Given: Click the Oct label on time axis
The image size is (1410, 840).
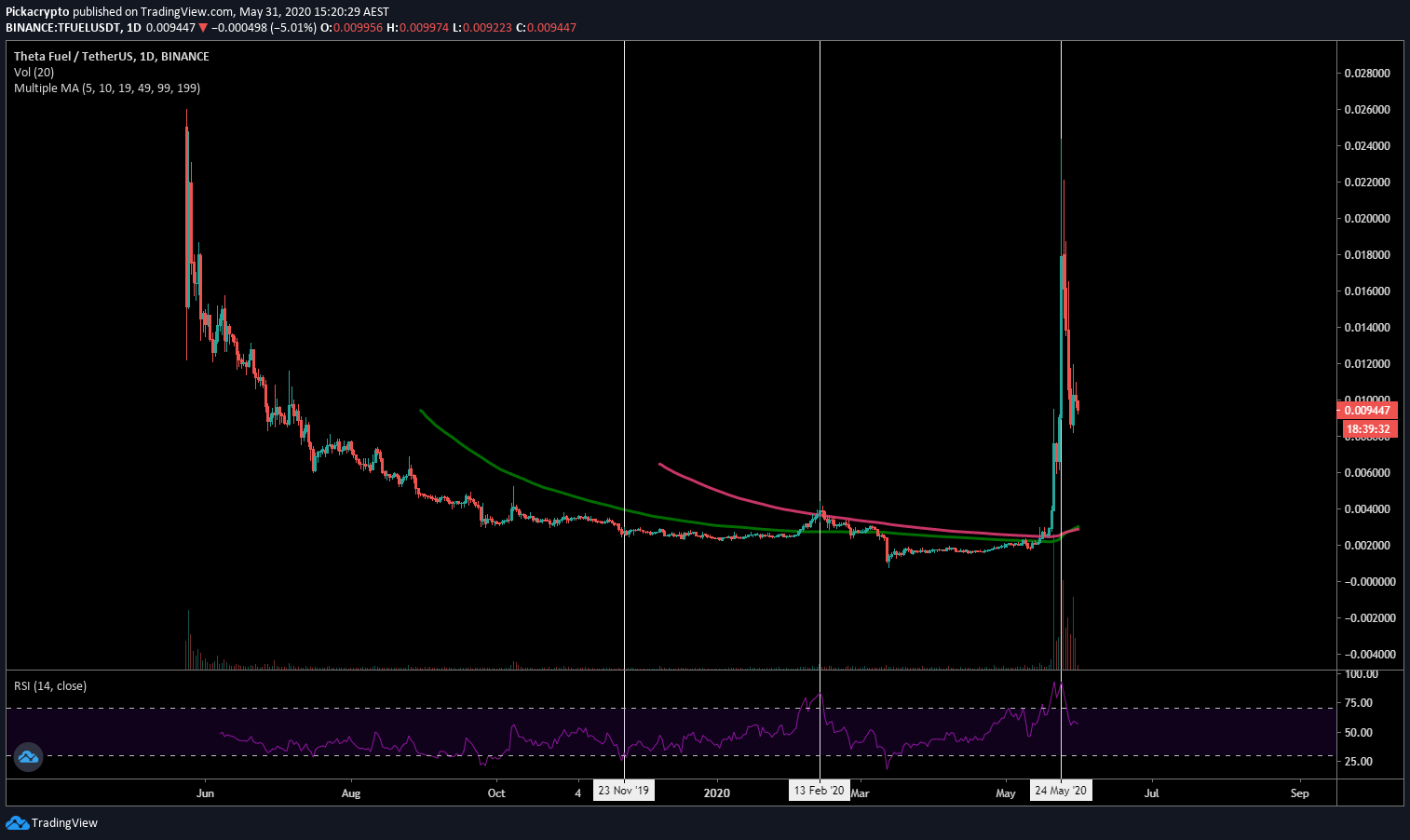Looking at the screenshot, I should [496, 793].
